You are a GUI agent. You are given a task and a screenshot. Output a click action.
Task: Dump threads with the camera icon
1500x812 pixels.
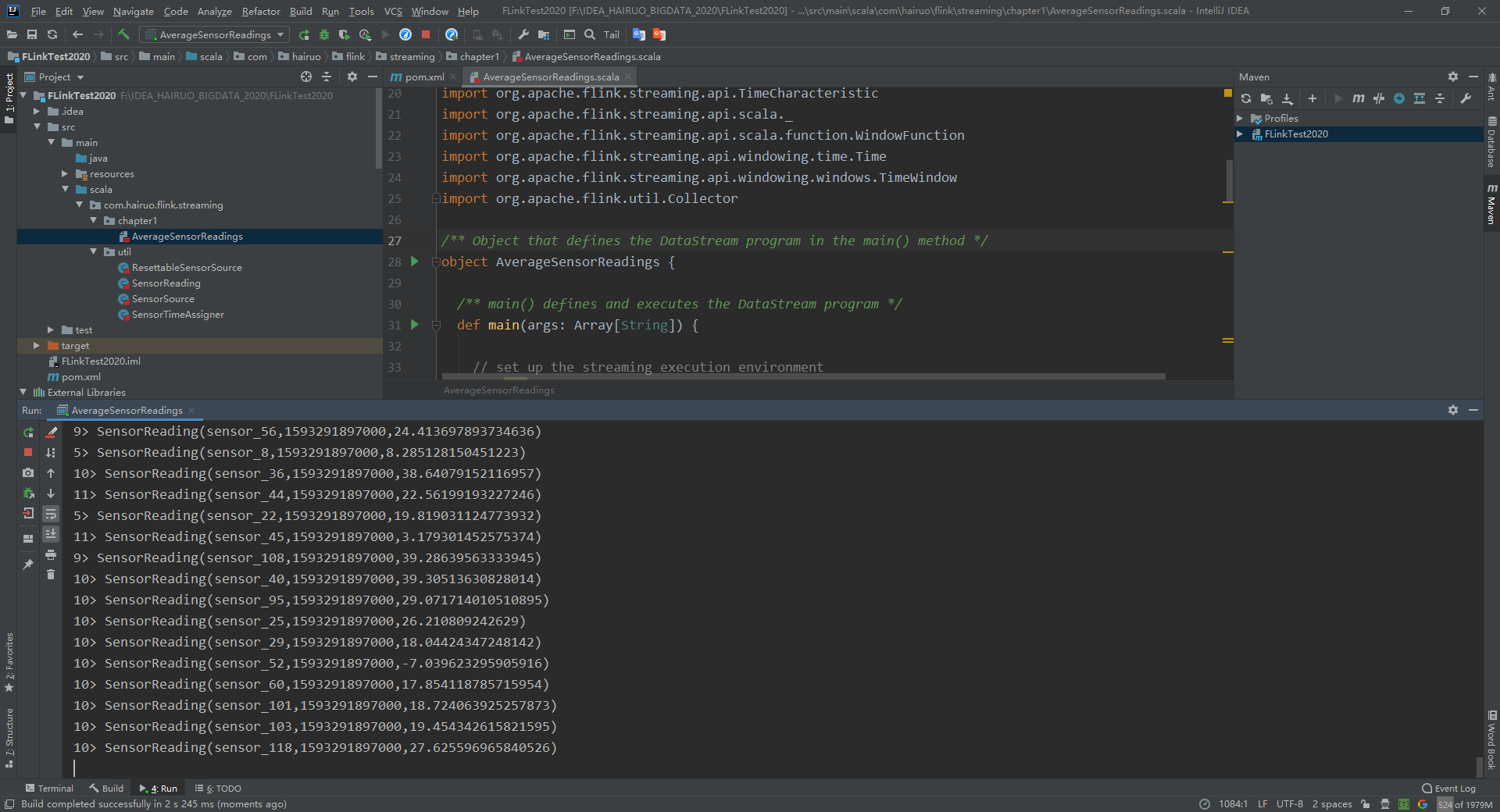point(28,472)
